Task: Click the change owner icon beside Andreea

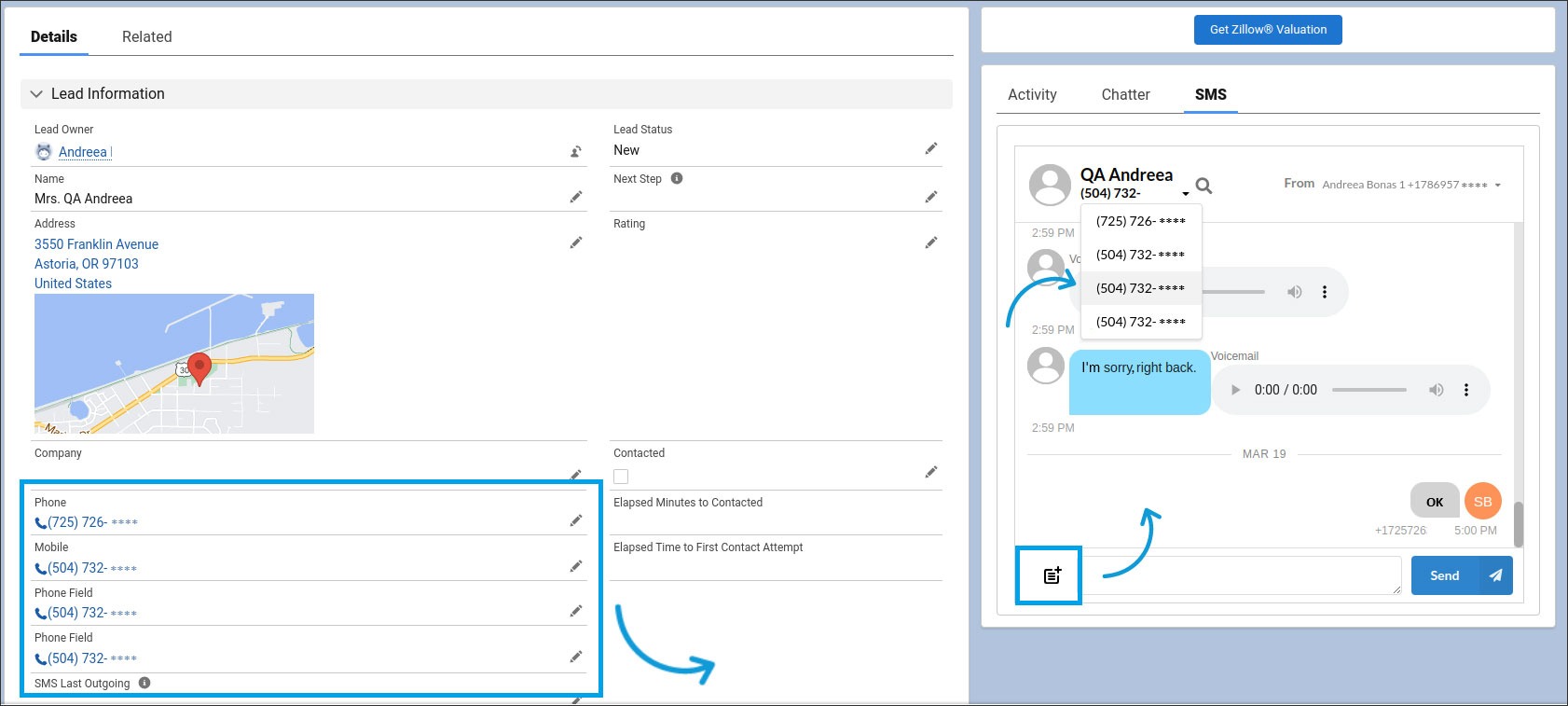Action: point(576,151)
